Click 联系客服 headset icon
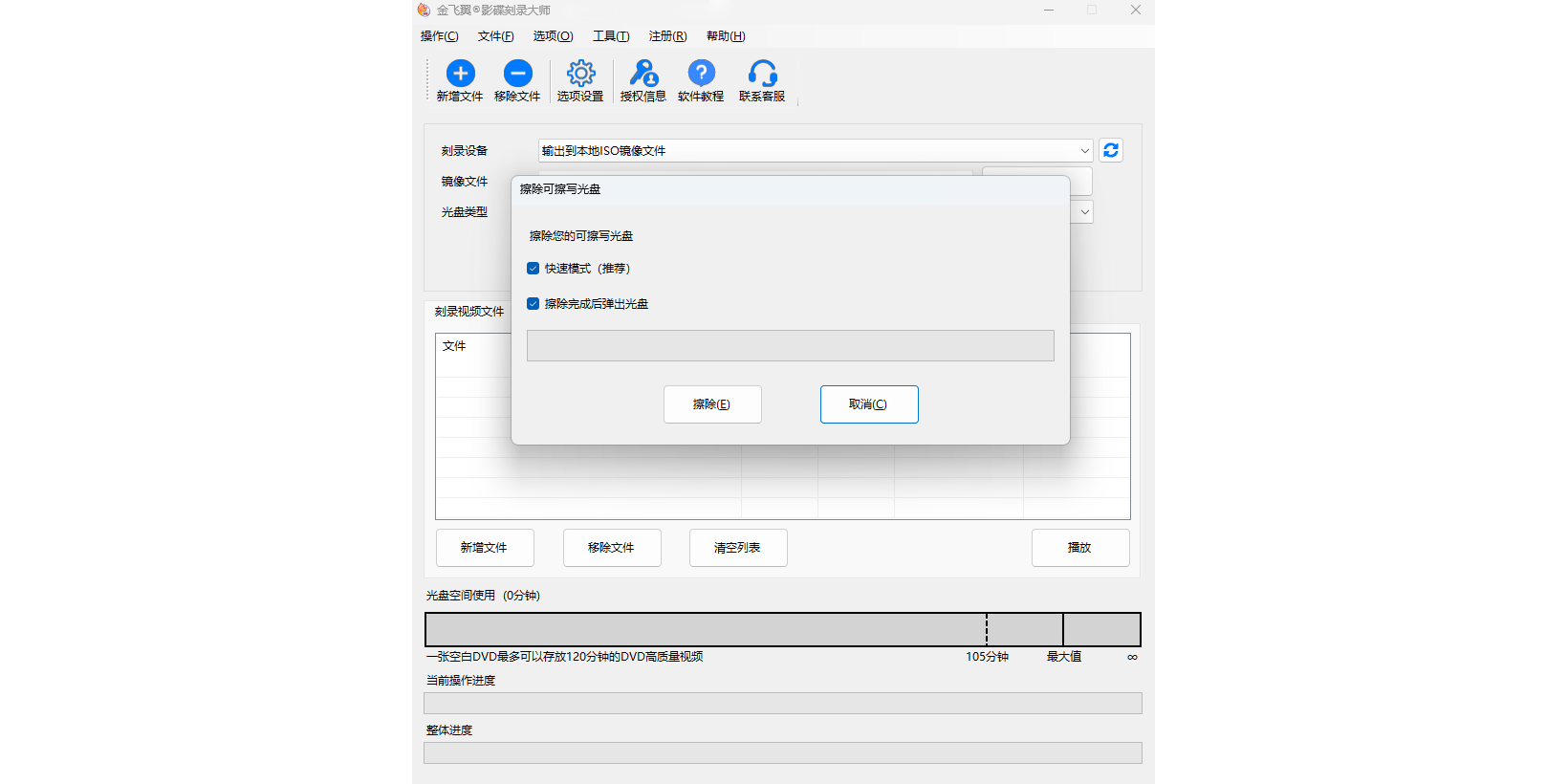Viewport: 1568px width, 784px height. pos(762,74)
